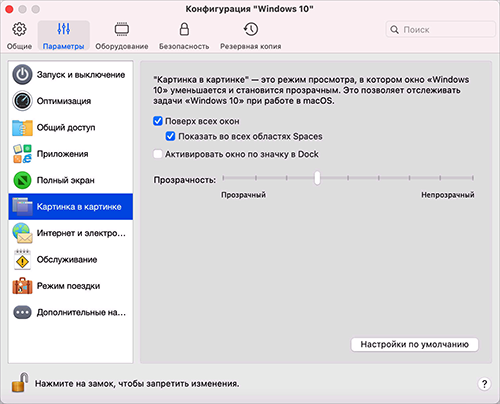Click the lock icon to prevent changes
500x404 pixels.
pos(20,382)
